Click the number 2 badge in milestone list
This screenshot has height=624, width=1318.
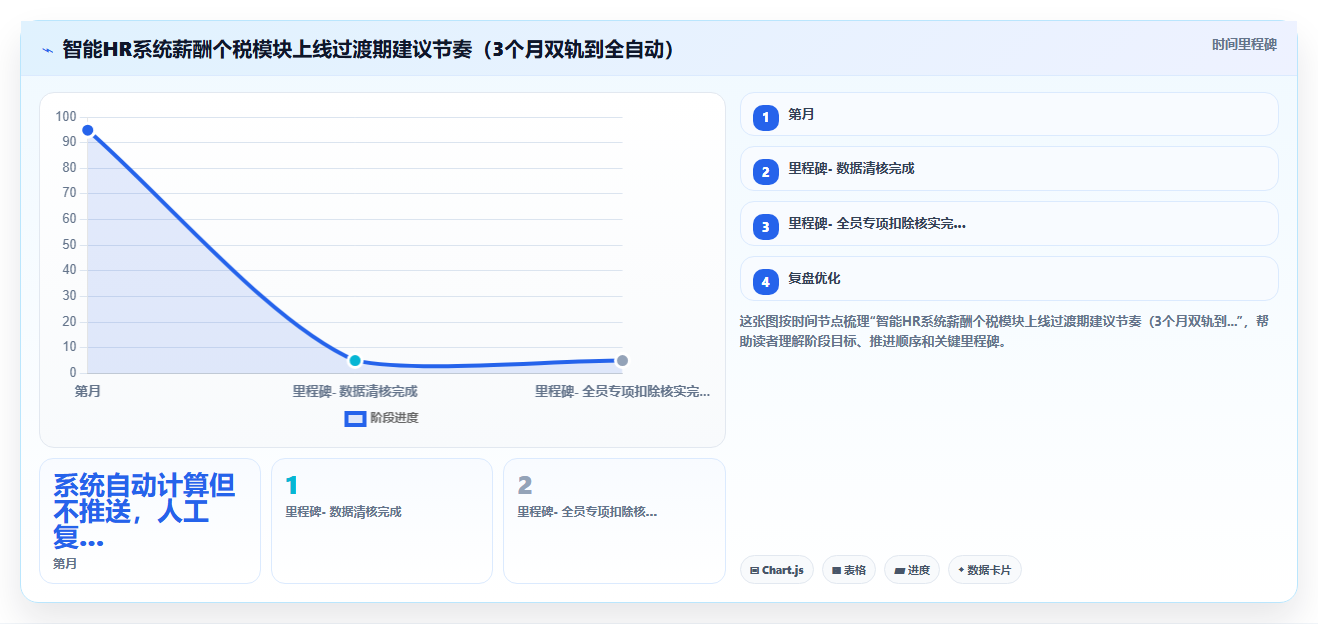pos(765,172)
